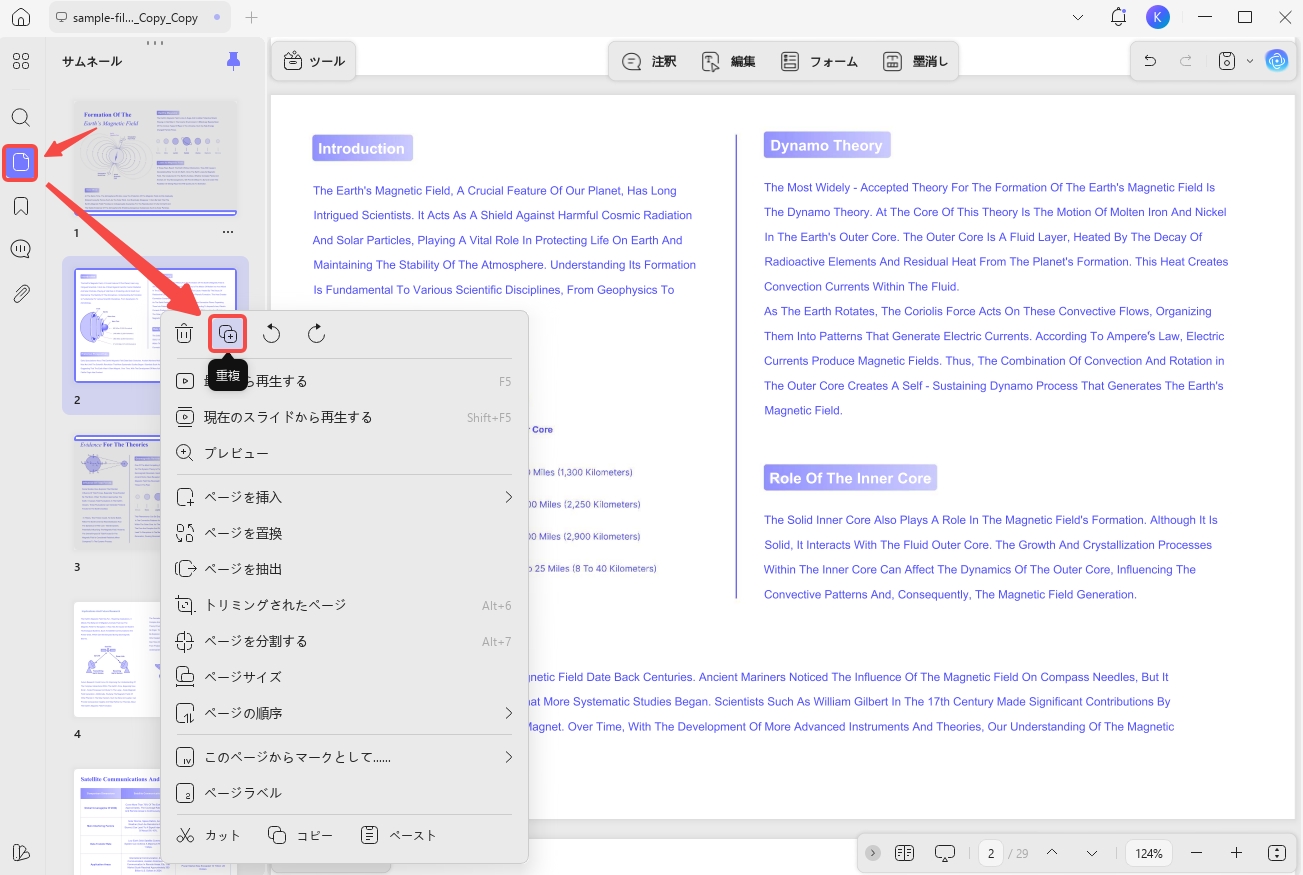The width and height of the screenshot is (1303, 875).
Task: Select page 3 thumbnail
Action: tap(118, 493)
